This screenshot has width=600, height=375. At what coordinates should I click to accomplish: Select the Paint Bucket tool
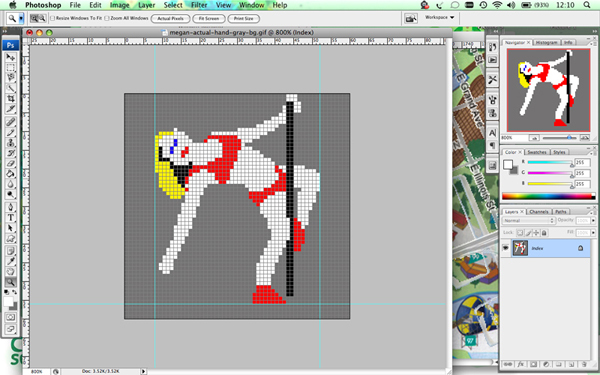11,174
